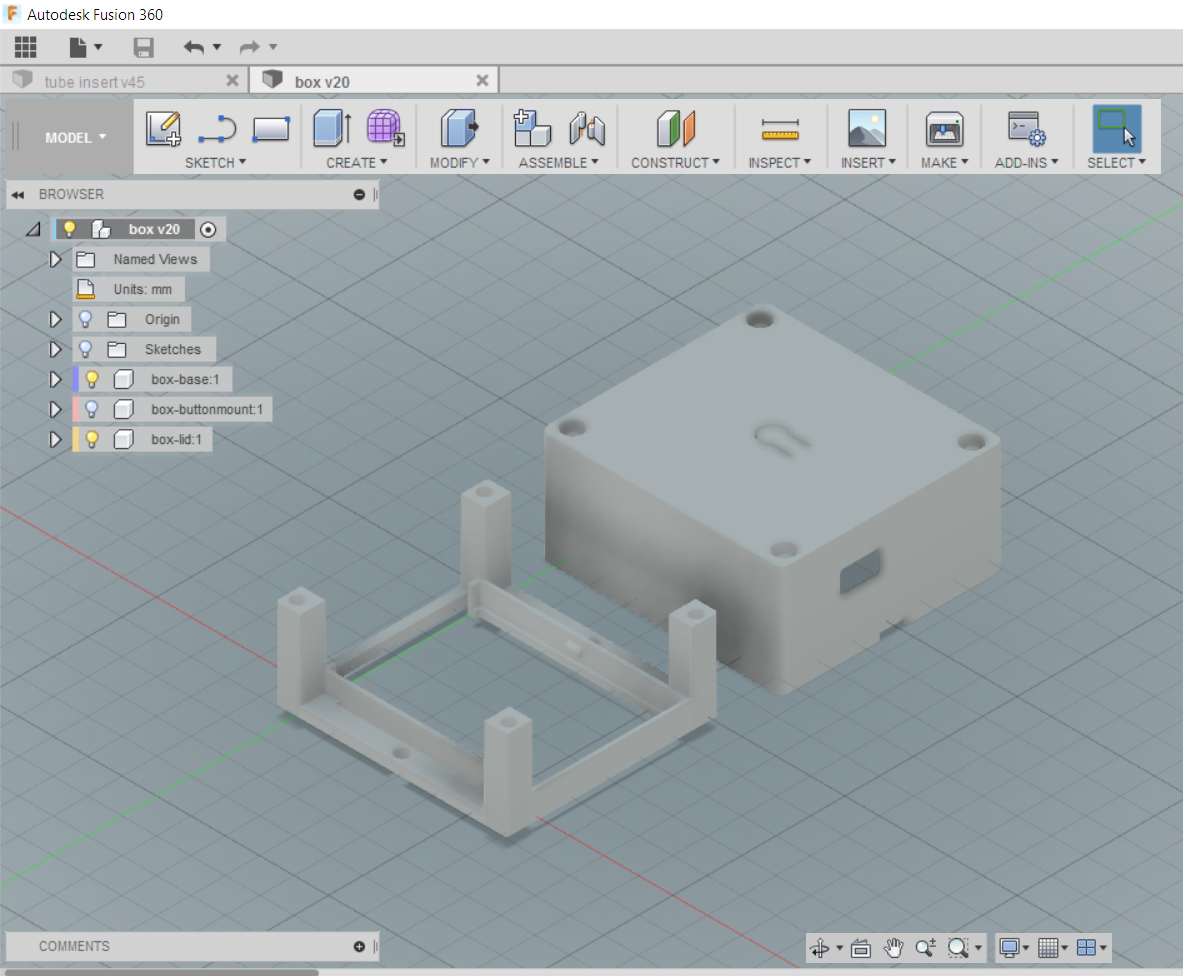Open the data panel grid icon
1183x976 pixels.
26,48
